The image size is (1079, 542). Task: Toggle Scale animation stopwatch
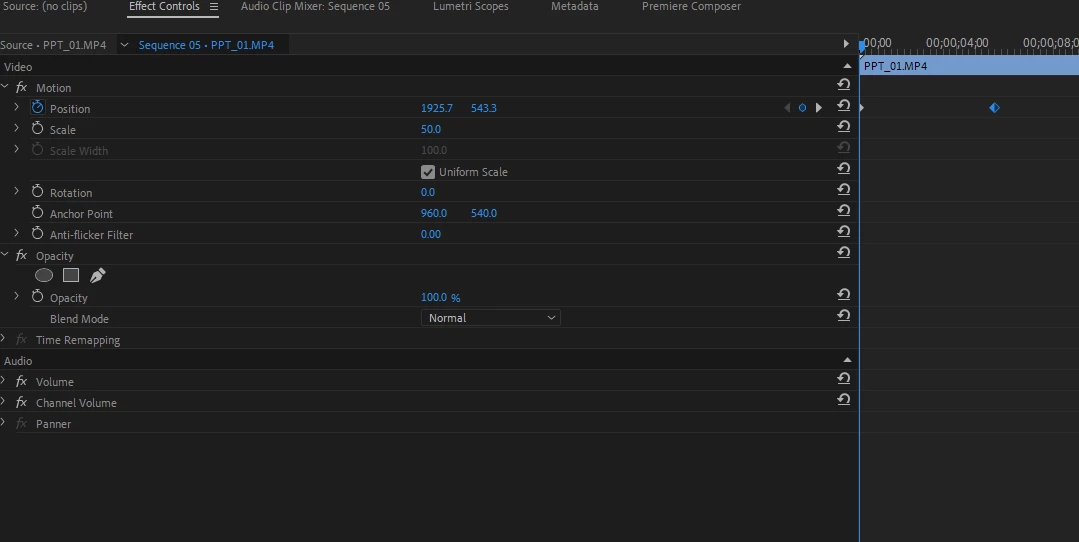(x=37, y=129)
